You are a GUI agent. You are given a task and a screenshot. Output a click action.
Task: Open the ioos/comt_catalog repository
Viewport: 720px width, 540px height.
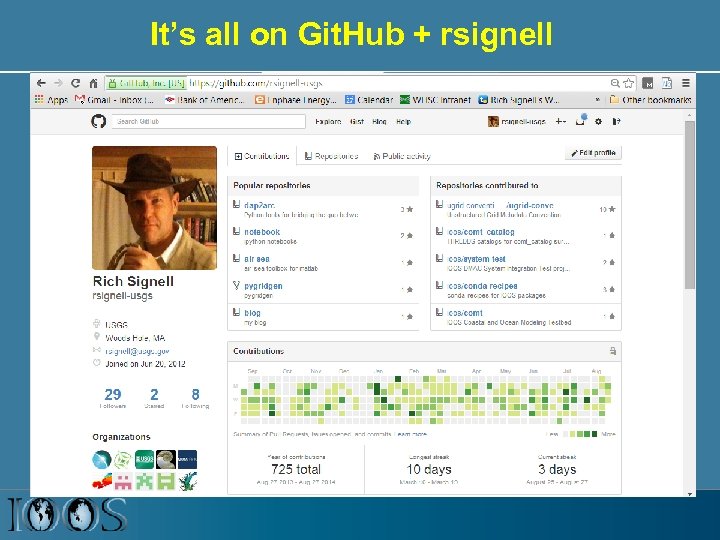481,232
